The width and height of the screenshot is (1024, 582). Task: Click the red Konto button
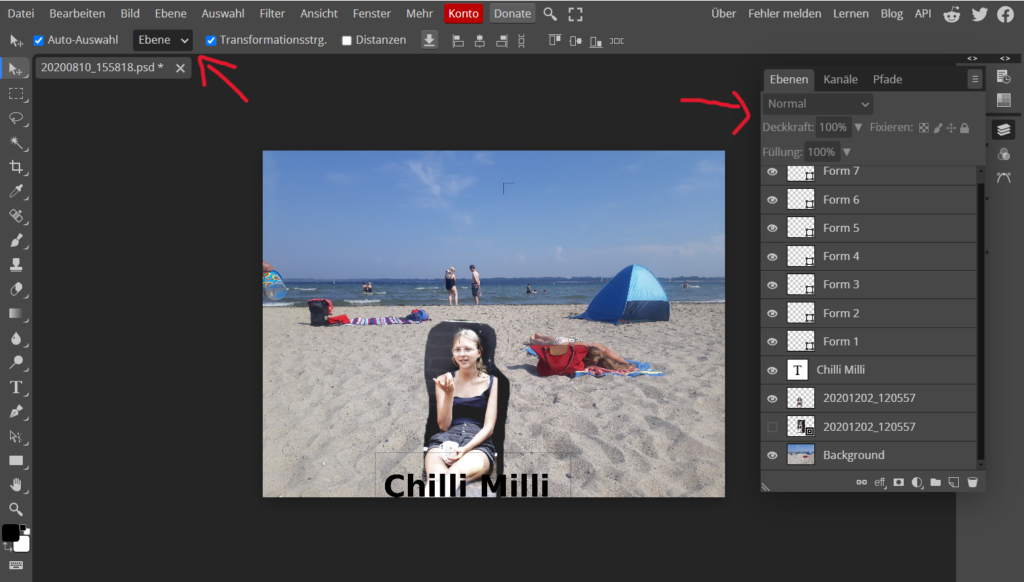463,14
